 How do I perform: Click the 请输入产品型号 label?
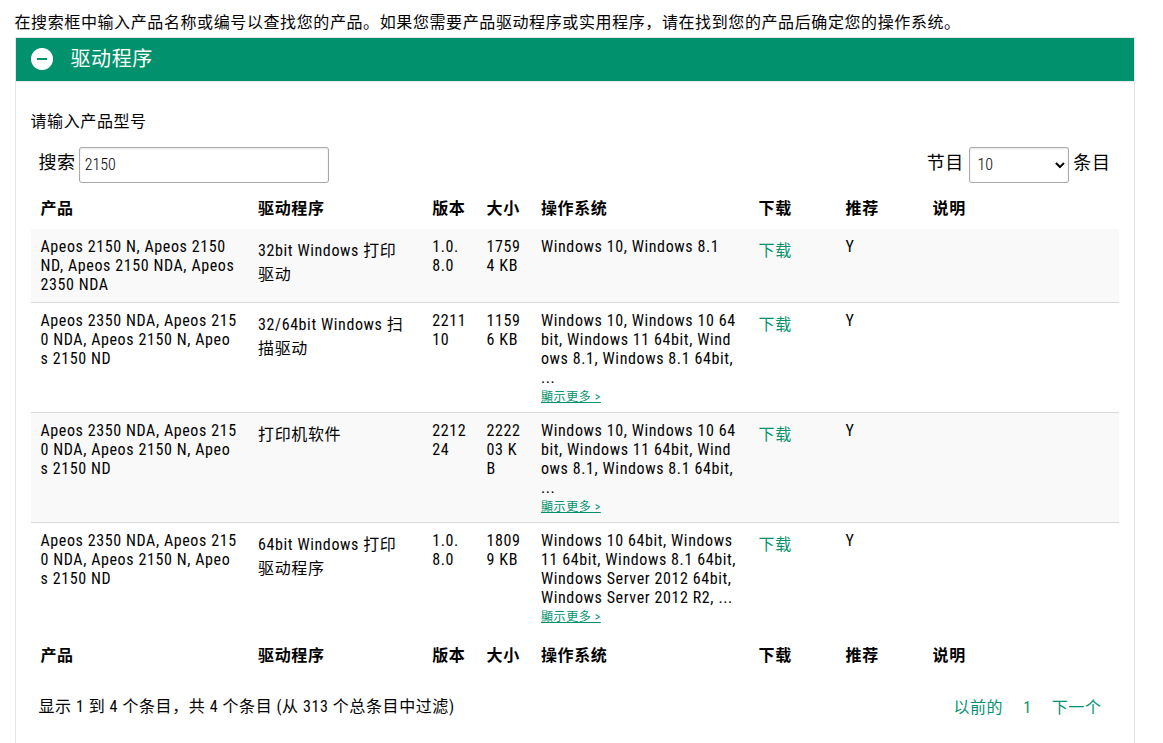(x=88, y=122)
